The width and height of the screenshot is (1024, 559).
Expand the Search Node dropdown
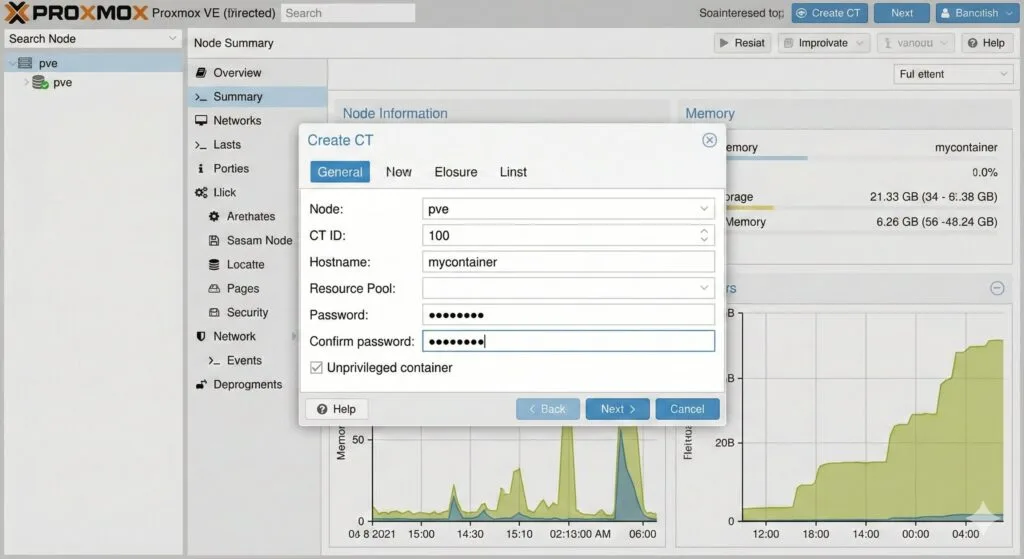(172, 39)
